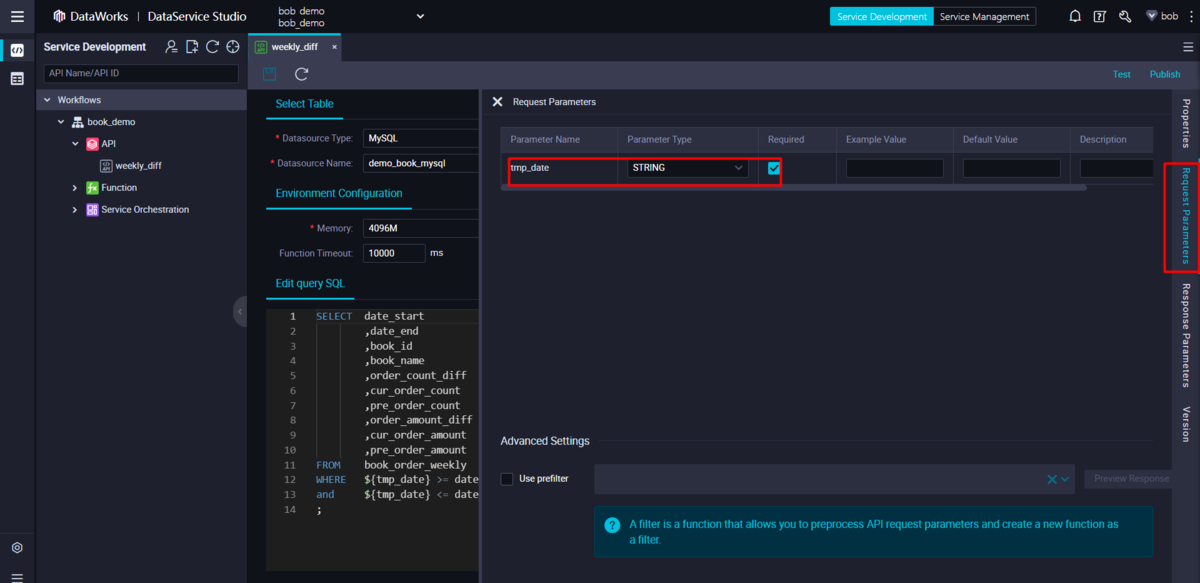Viewport: 1200px width, 583px height.
Task: Click the tmp_date parameter name cell
Action: pos(558,168)
